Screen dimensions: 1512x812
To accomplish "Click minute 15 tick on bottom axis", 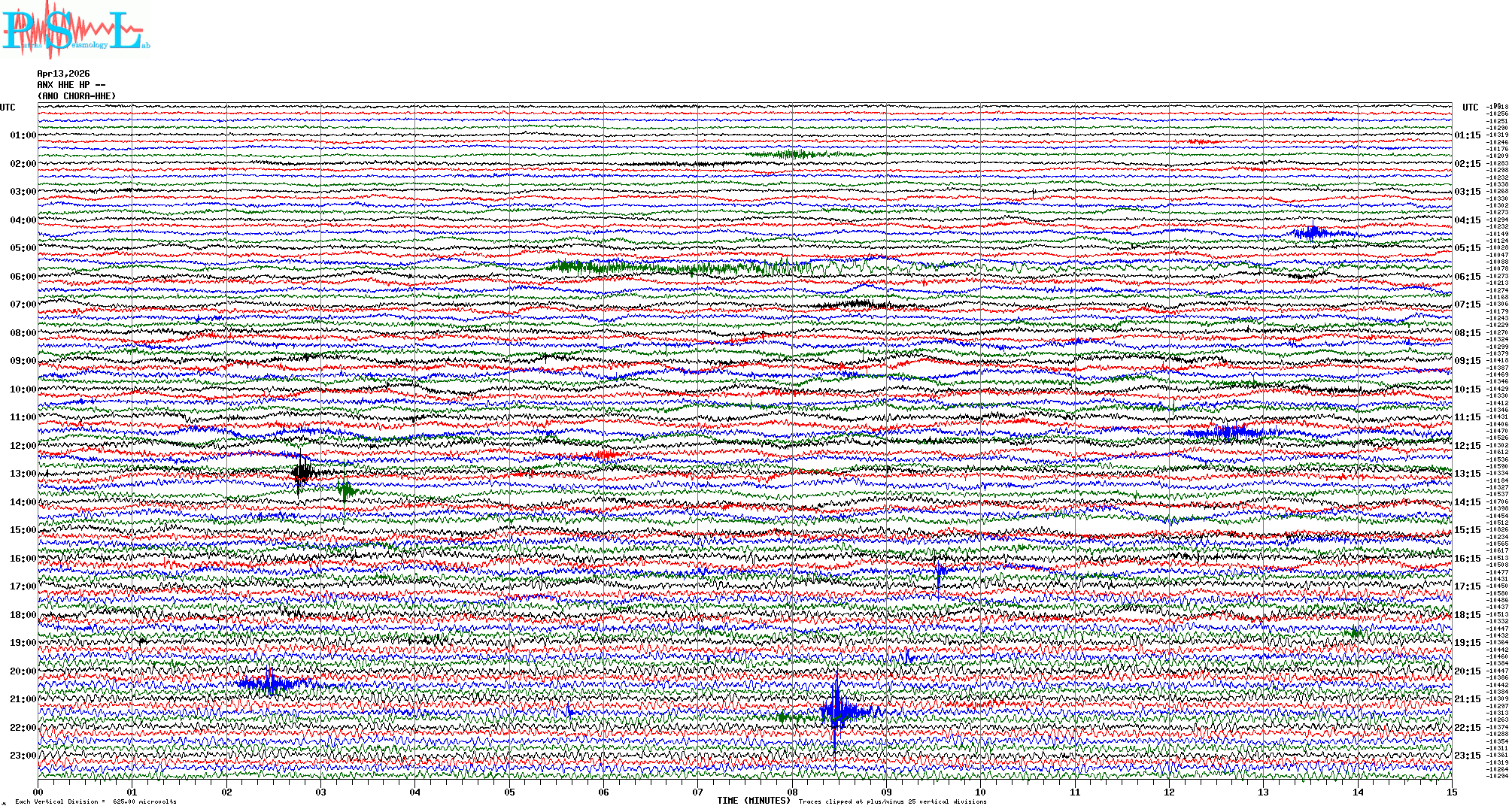I will (1451, 792).
